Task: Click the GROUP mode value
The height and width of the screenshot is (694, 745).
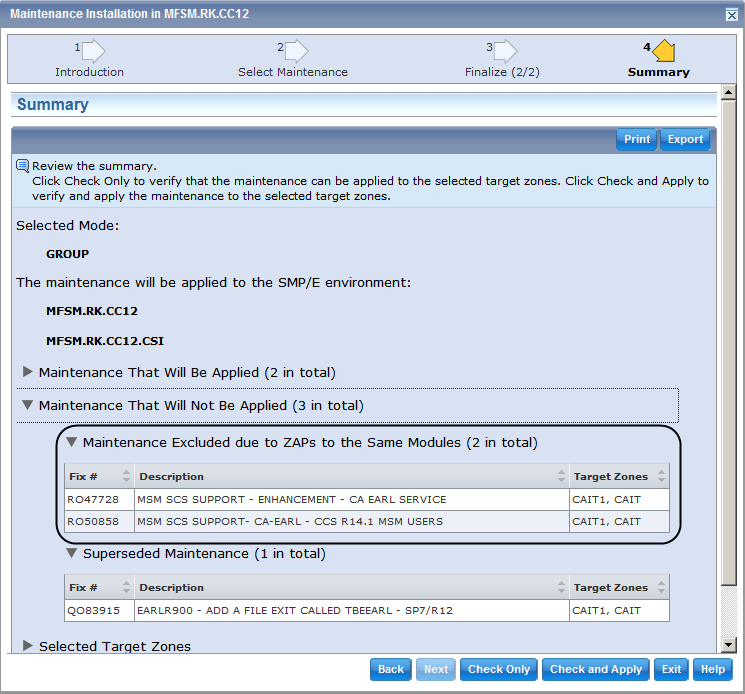Action: [67, 254]
